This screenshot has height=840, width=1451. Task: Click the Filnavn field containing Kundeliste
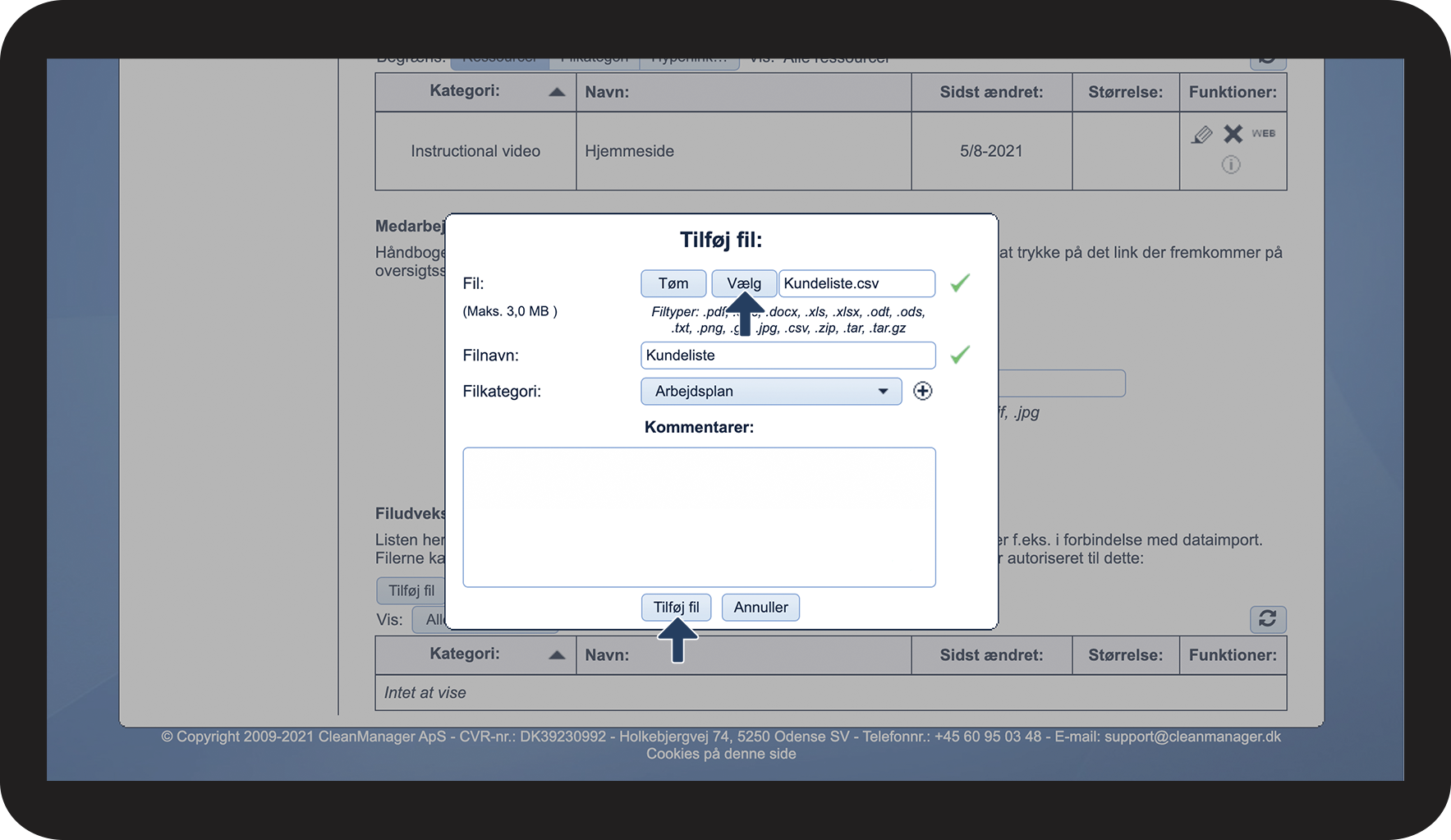[787, 356]
